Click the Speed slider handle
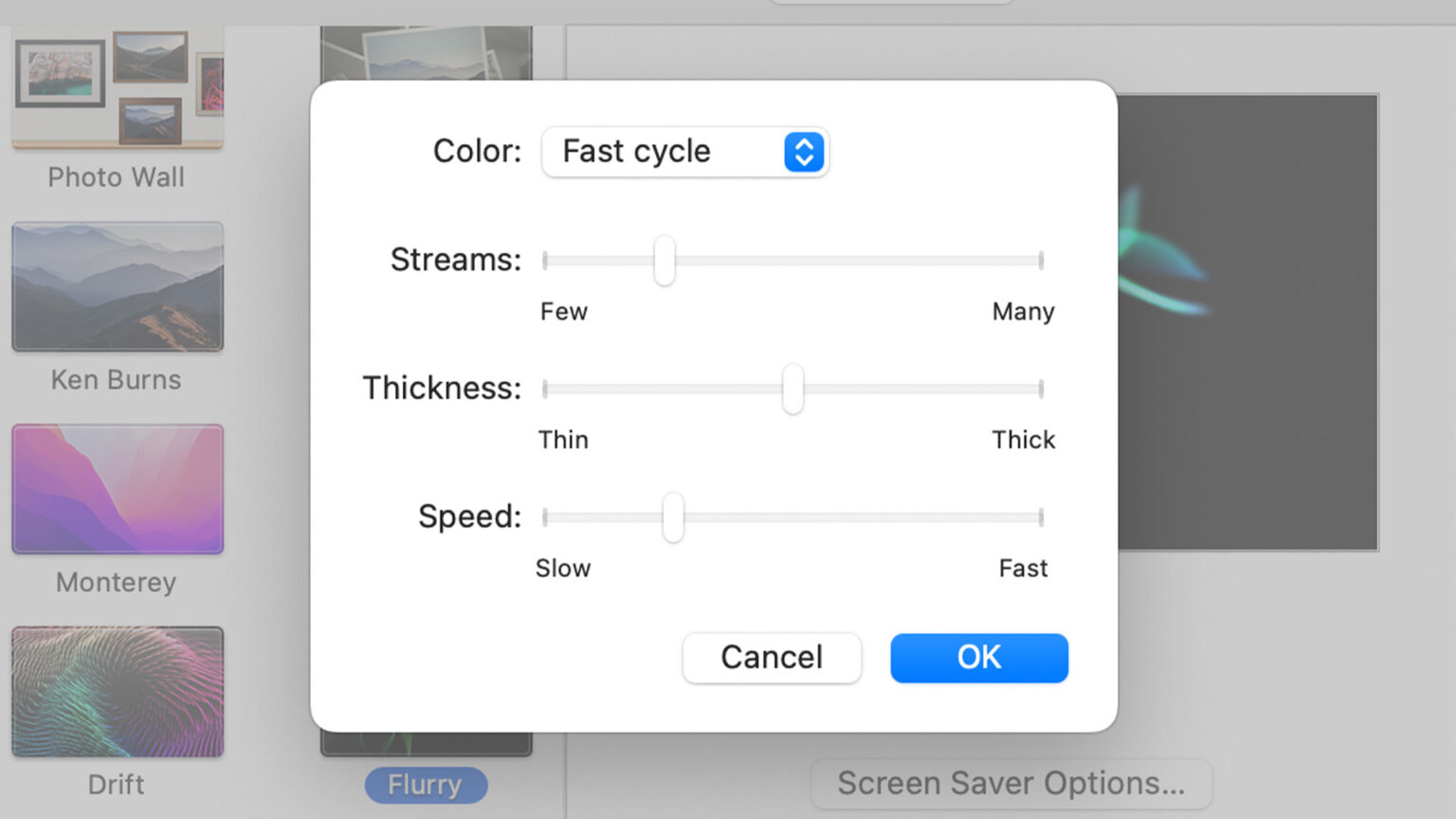 point(673,518)
